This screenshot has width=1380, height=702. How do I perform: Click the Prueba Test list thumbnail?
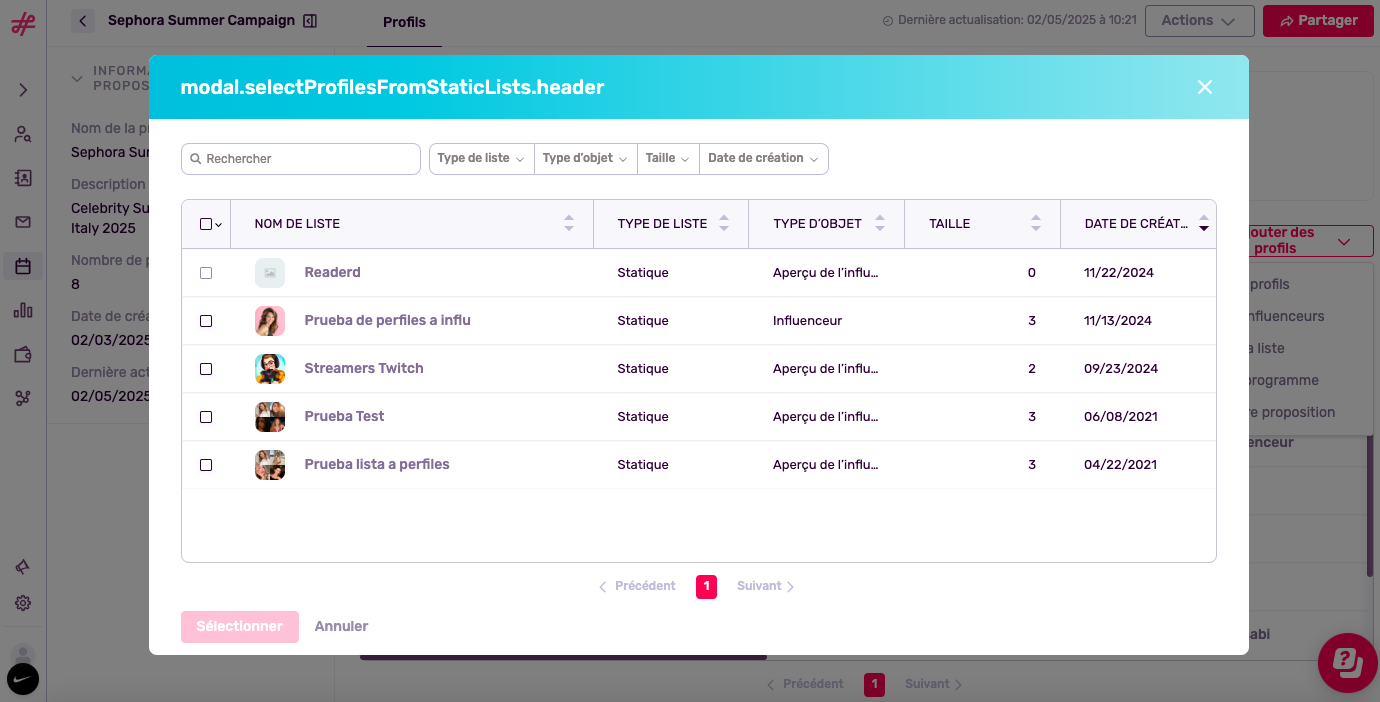[270, 417]
